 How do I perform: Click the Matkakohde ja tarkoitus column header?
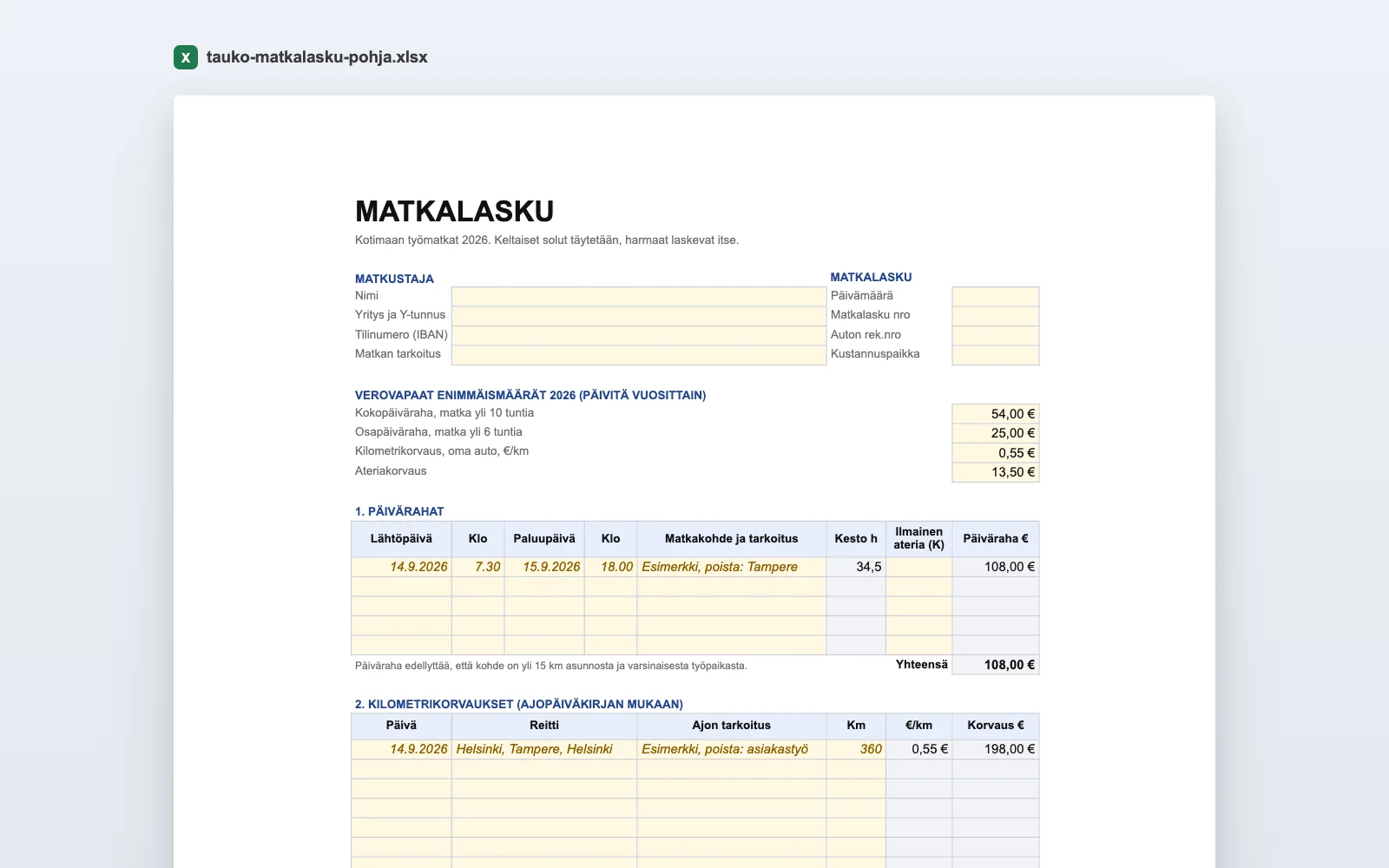coord(731,539)
